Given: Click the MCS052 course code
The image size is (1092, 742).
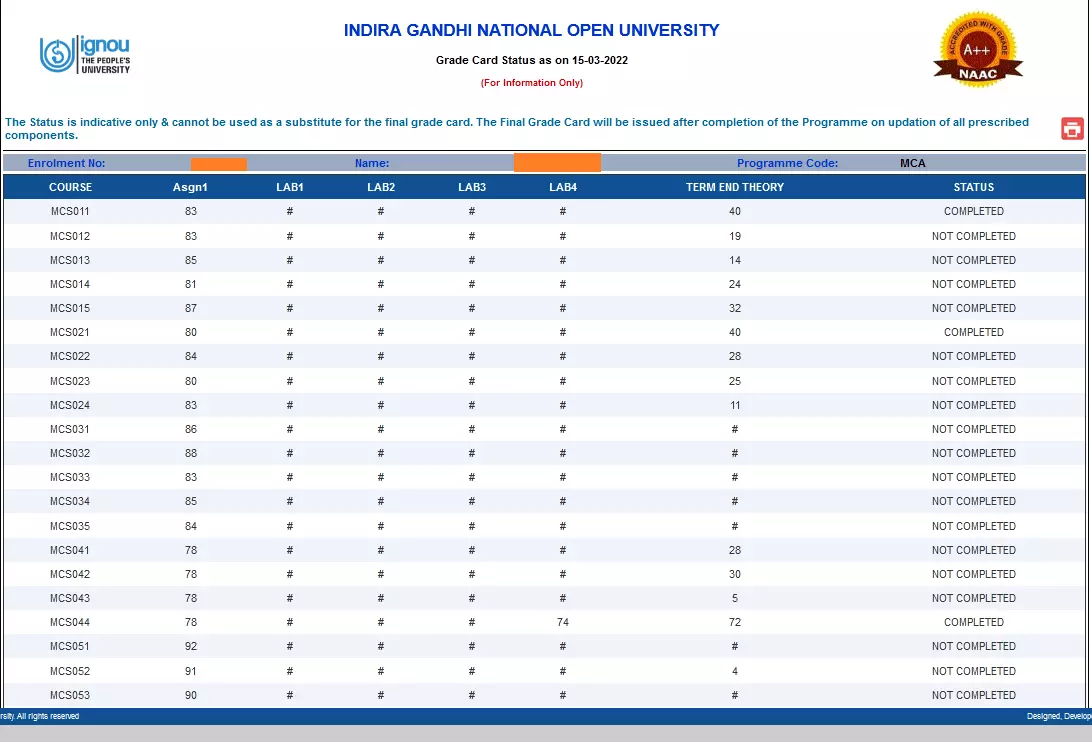Looking at the screenshot, I should click(x=70, y=671).
